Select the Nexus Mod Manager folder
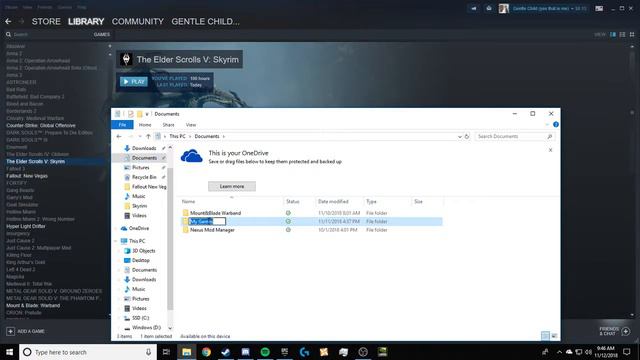Image resolution: width=640 pixels, height=360 pixels. tap(212, 230)
